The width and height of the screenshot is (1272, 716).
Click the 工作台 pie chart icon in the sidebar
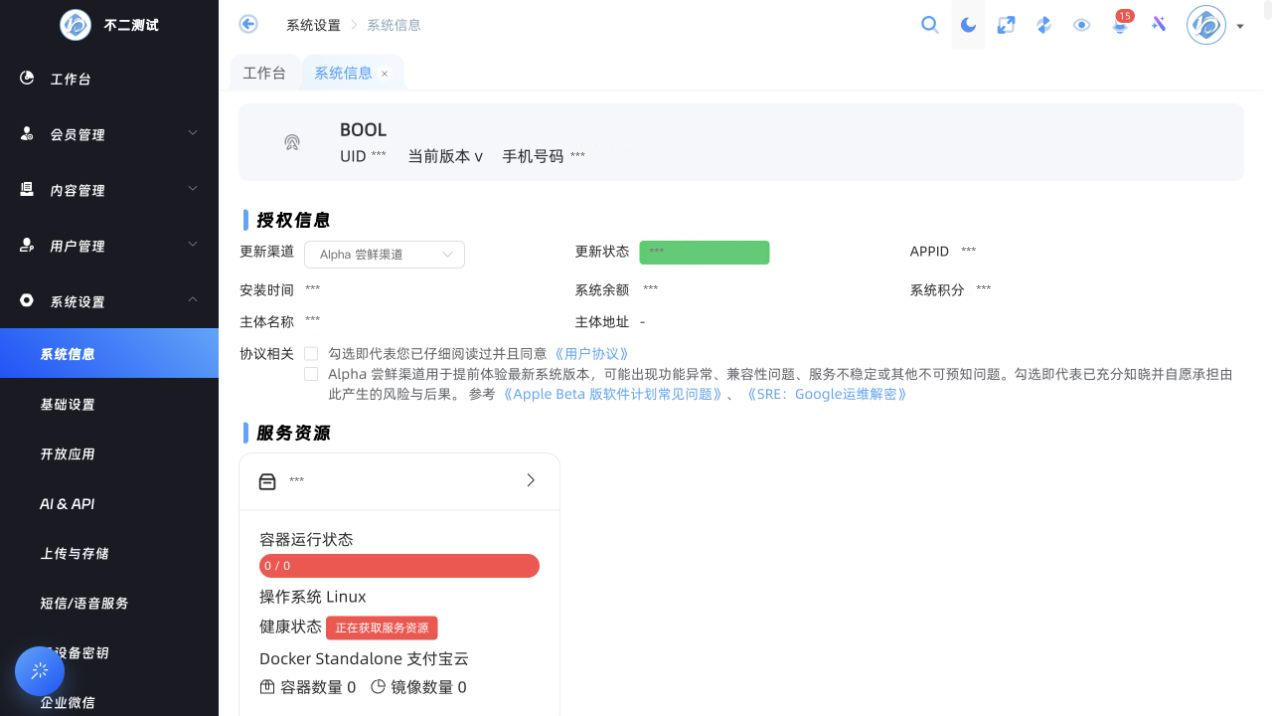tap(27, 78)
